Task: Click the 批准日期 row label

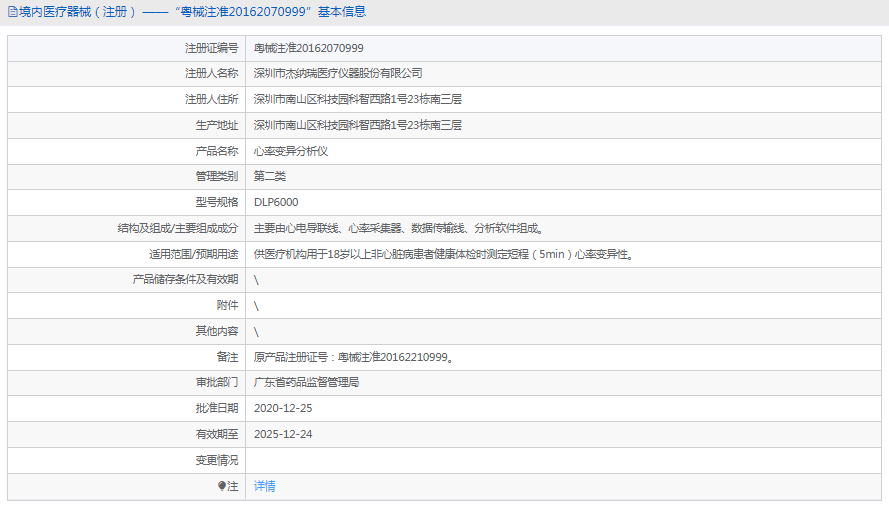Action: point(217,408)
